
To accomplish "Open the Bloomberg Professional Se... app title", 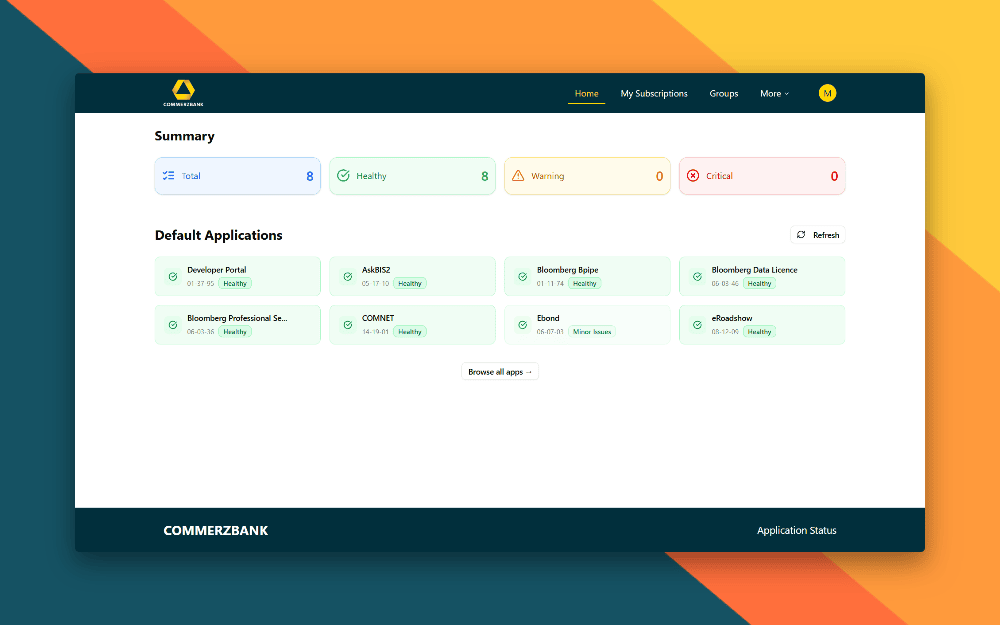I will coord(237,318).
